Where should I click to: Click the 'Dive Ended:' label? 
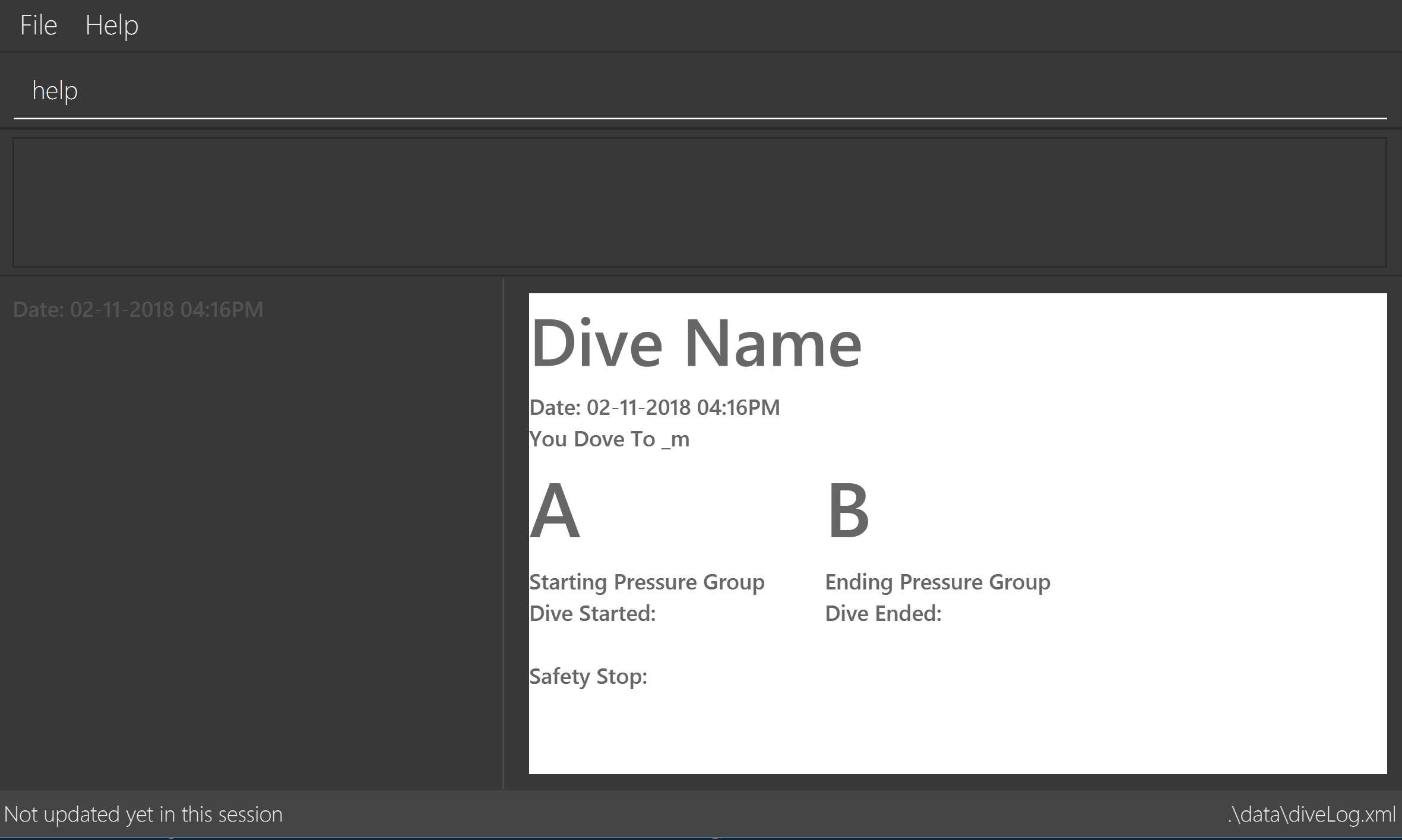click(x=883, y=613)
